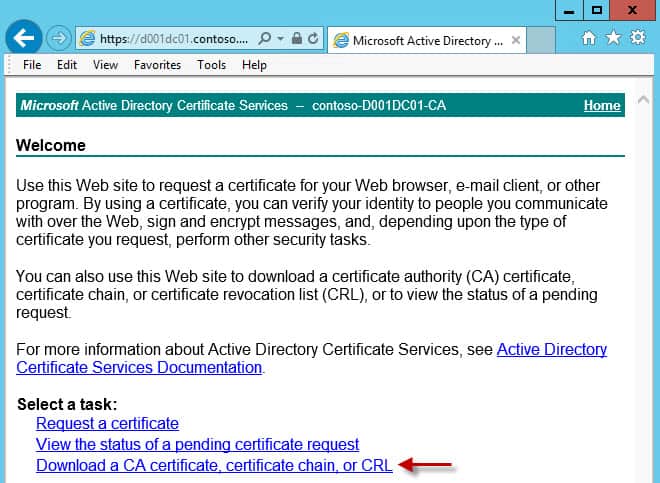Open the Help menu
The width and height of the screenshot is (660, 483).
tap(254, 65)
